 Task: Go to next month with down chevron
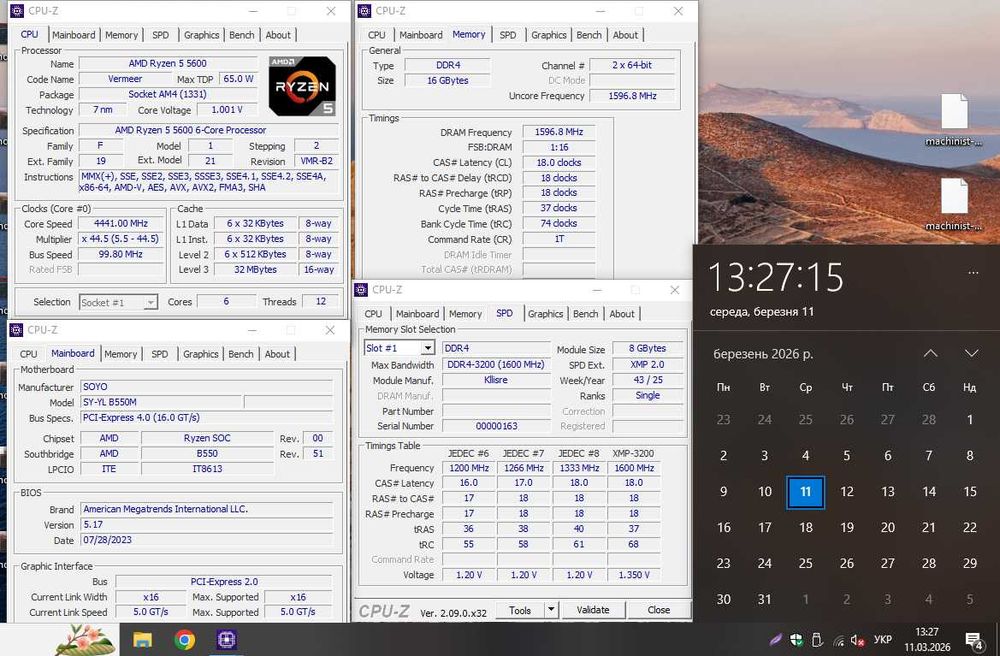pyautogui.click(x=971, y=353)
